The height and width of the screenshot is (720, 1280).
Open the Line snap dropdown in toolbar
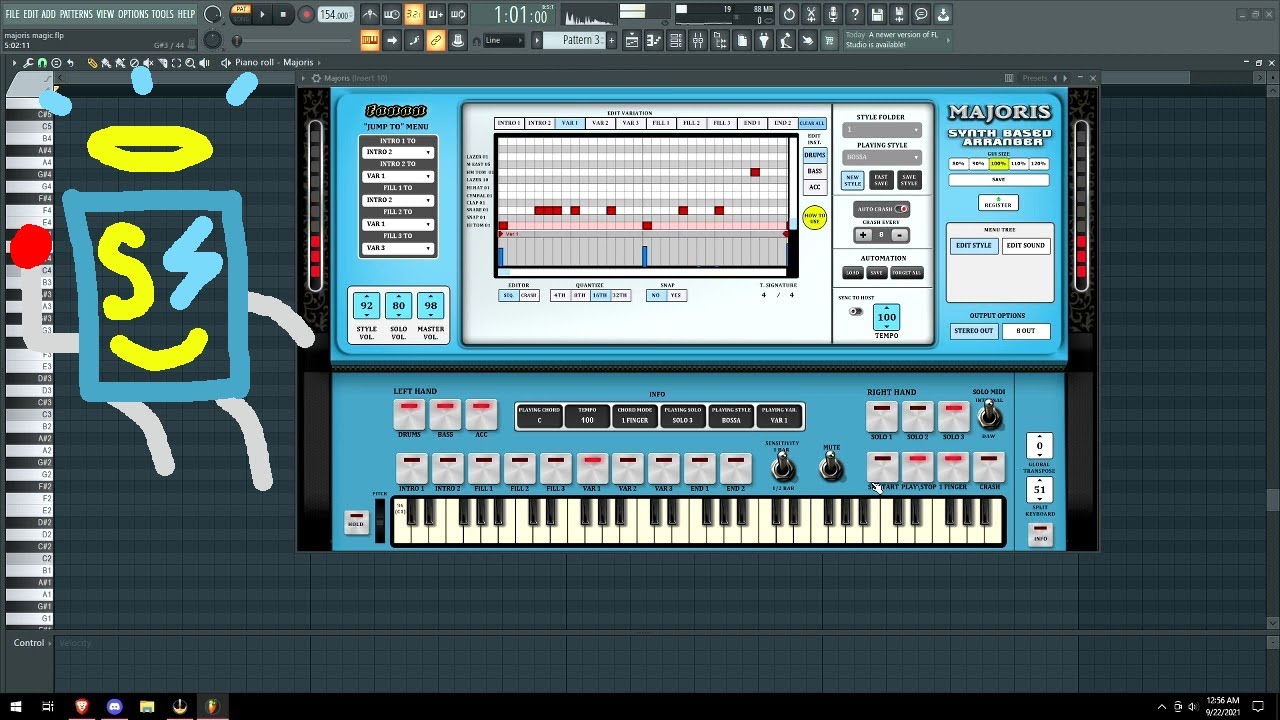(x=504, y=40)
